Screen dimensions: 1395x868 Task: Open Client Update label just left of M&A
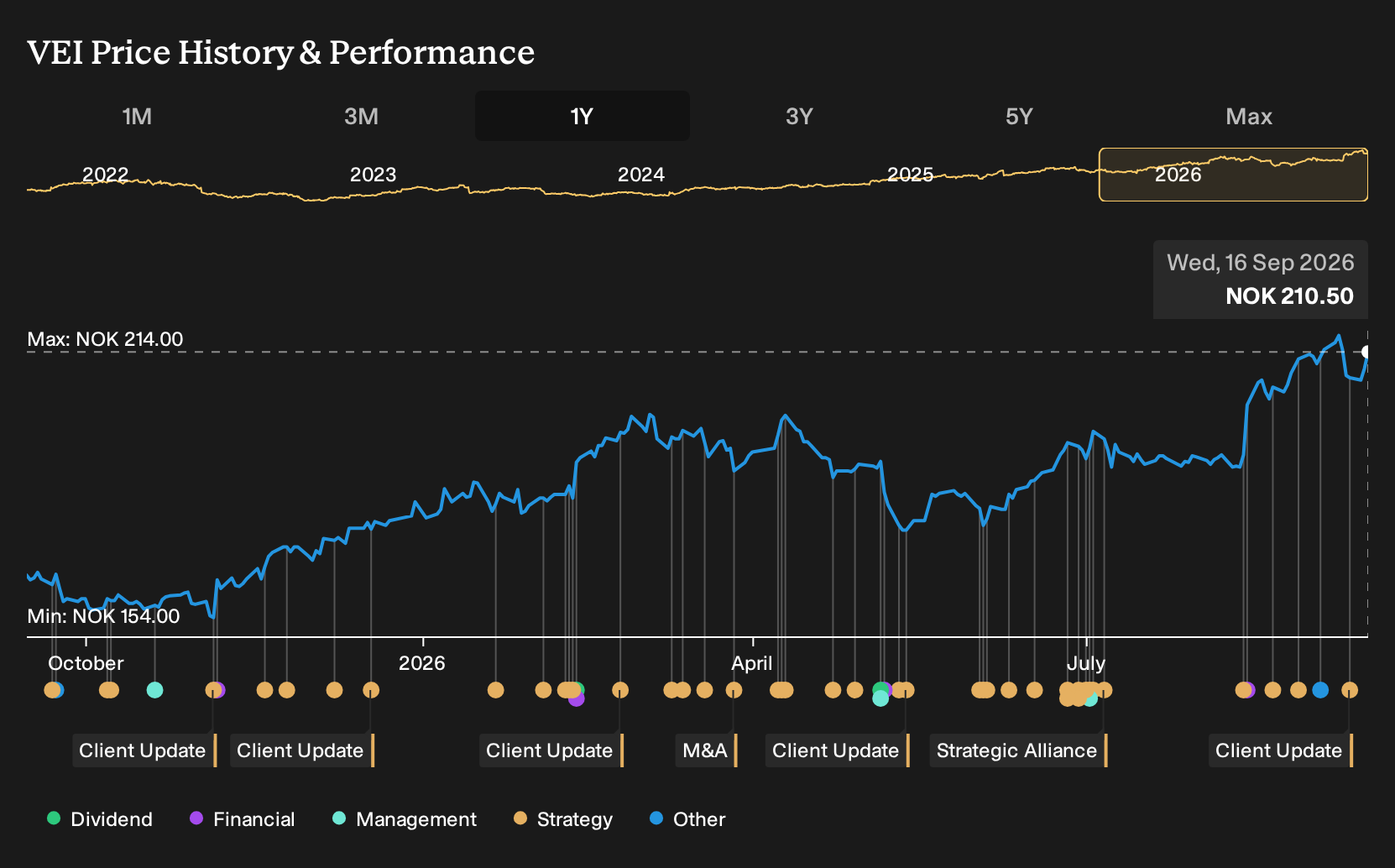point(551,750)
